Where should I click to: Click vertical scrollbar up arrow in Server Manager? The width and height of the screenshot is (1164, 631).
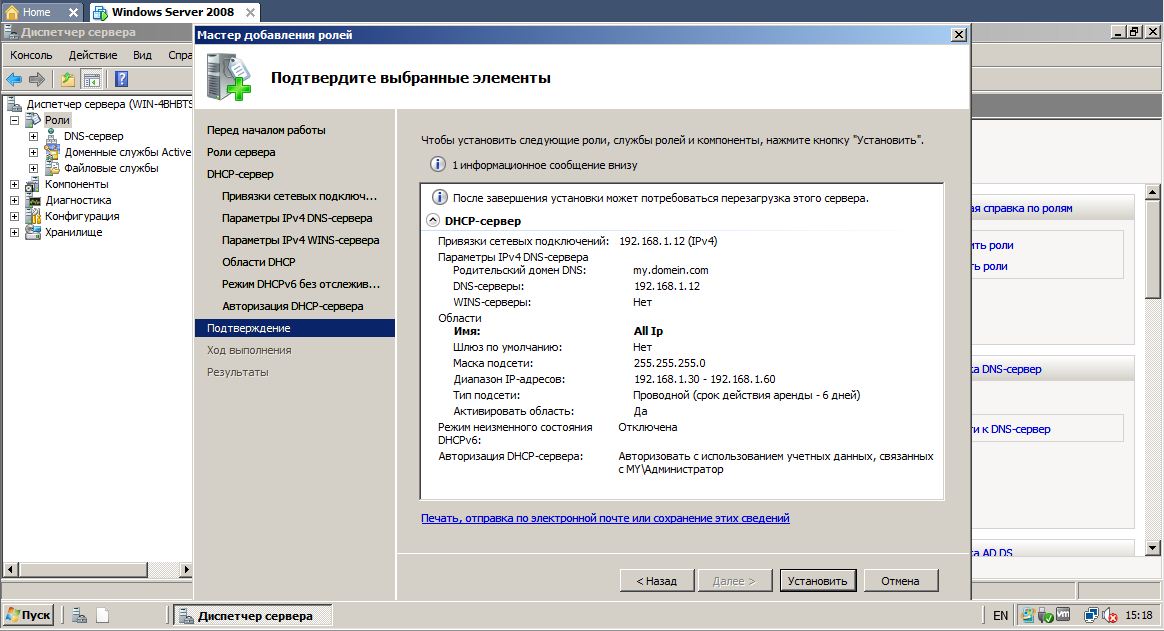point(1152,192)
